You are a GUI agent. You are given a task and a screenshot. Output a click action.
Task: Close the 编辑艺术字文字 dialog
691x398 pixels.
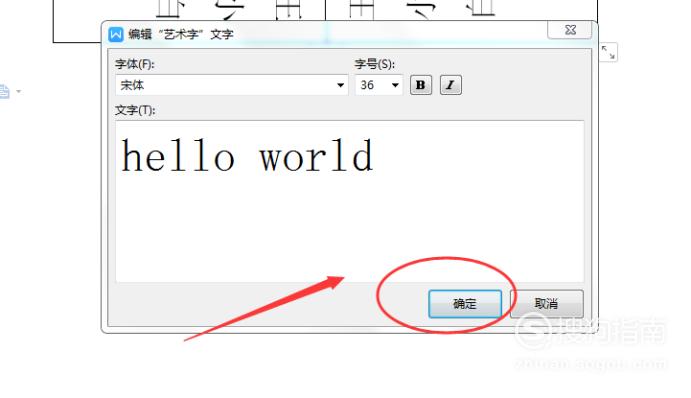570,30
